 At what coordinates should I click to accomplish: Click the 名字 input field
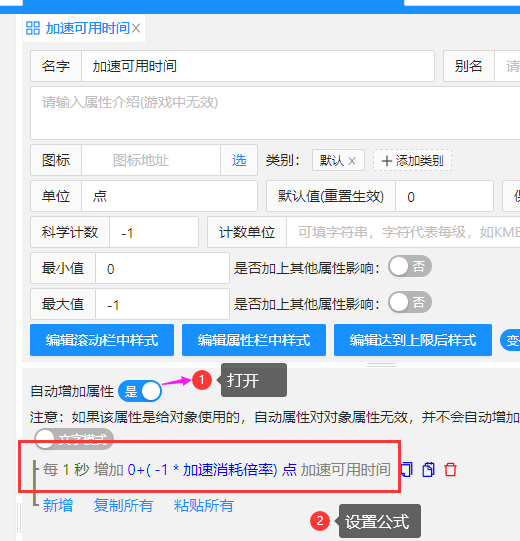(258, 66)
